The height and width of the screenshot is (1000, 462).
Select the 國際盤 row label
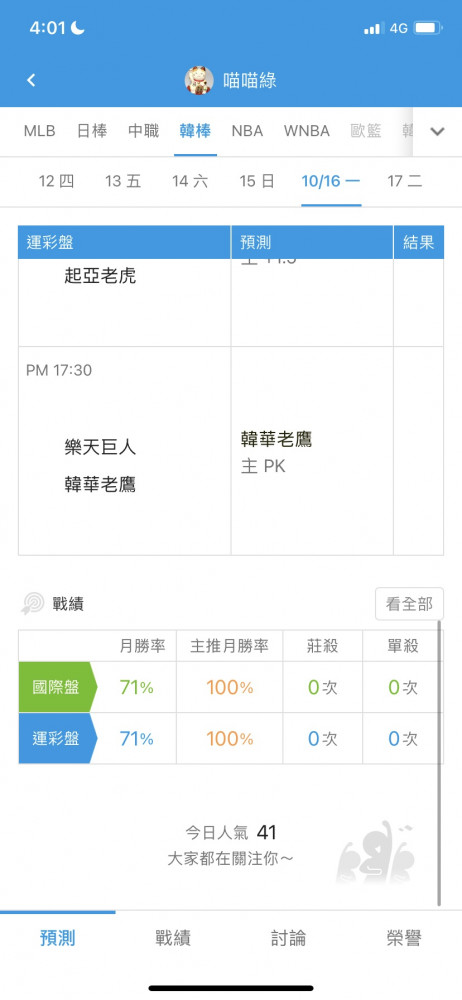pyautogui.click(x=57, y=688)
